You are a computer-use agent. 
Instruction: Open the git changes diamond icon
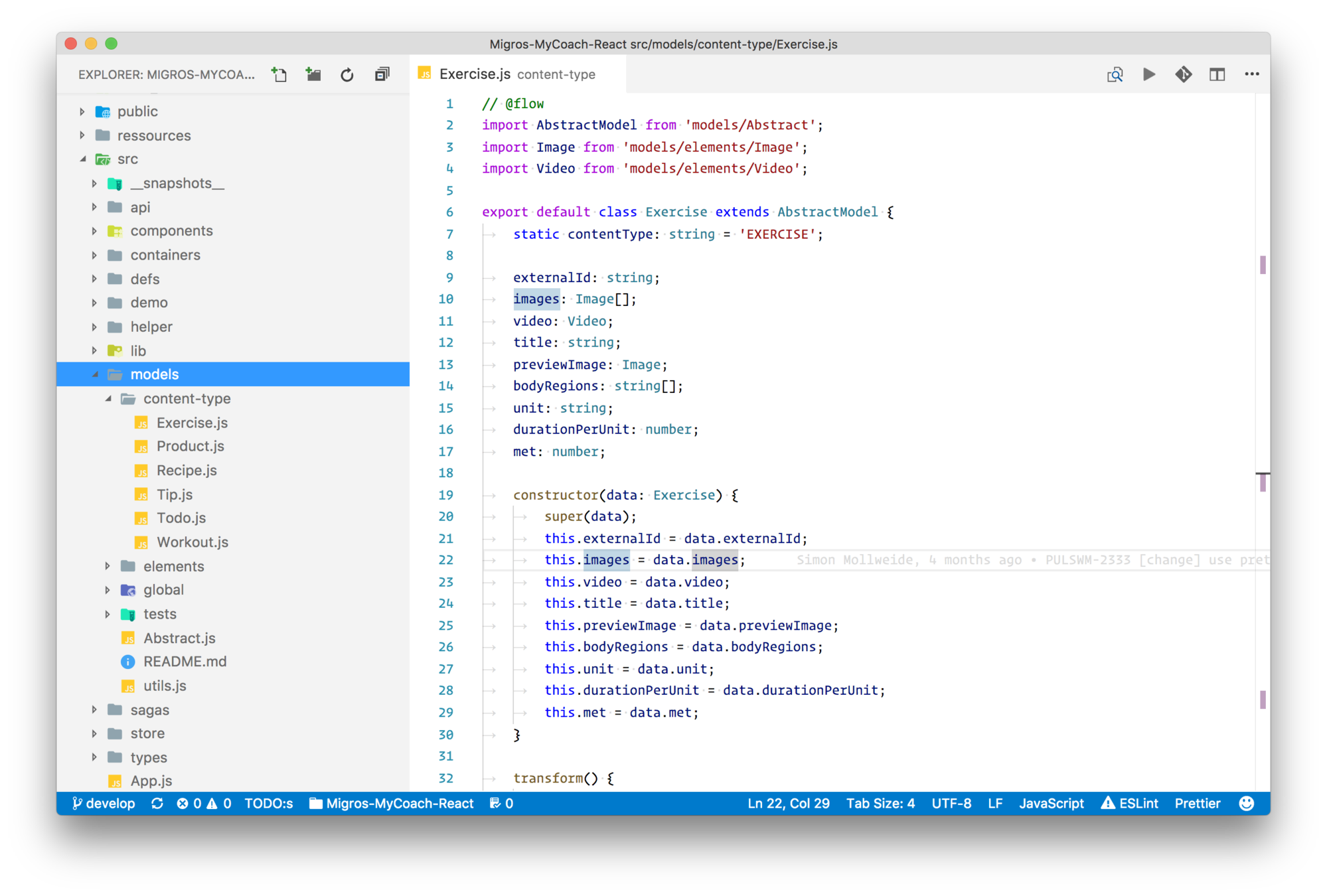coord(1183,74)
